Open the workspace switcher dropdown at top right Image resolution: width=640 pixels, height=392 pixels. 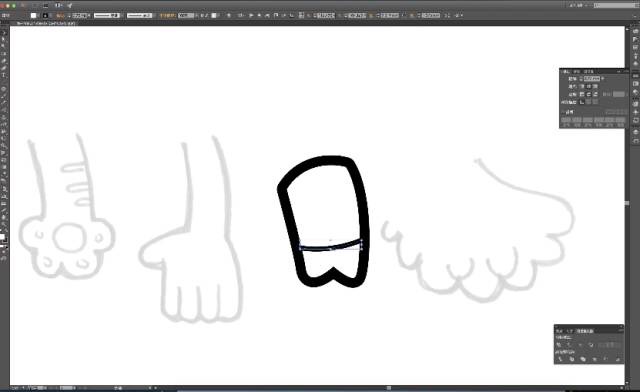click(579, 5)
